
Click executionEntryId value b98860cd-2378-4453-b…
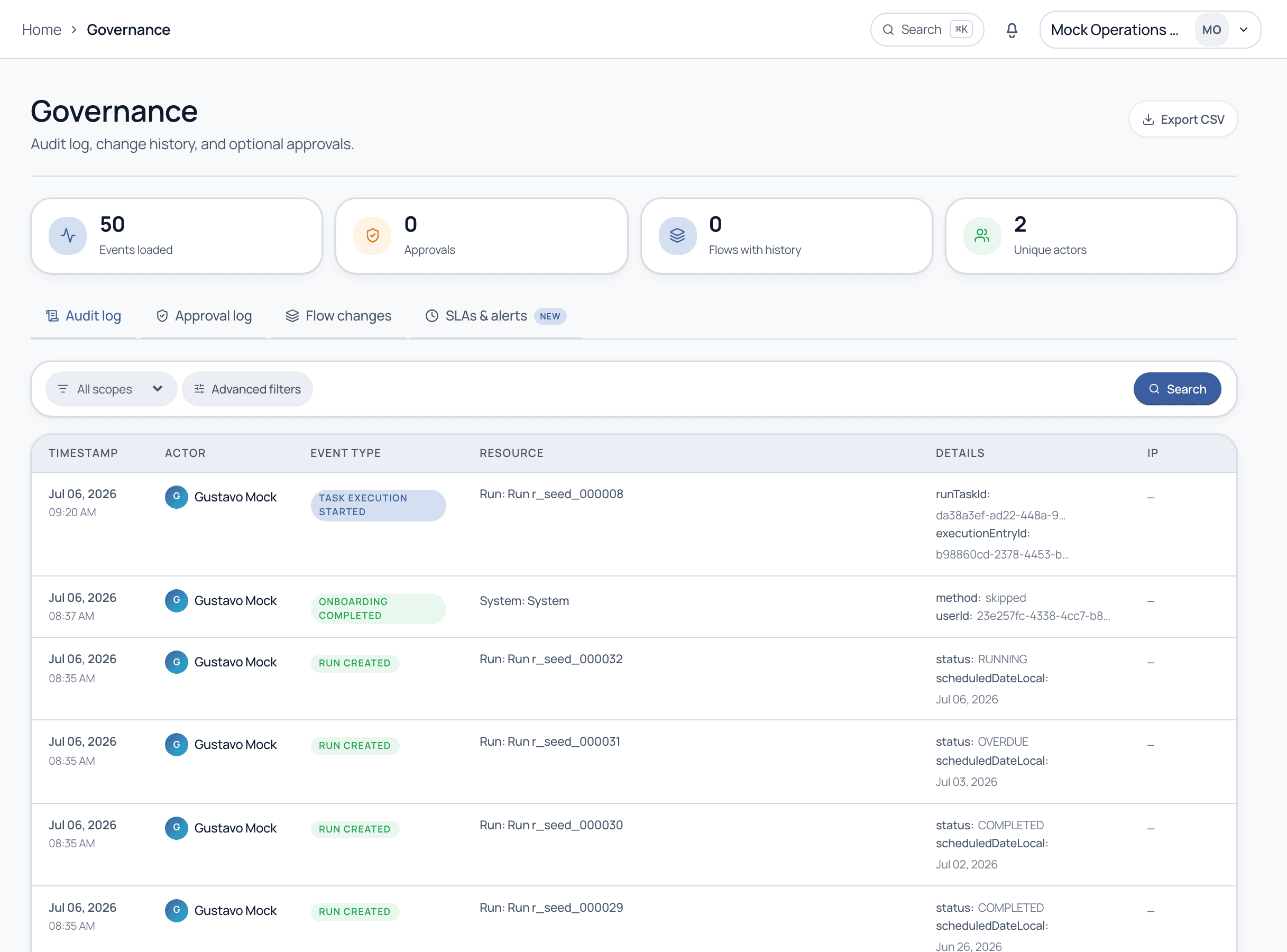1002,554
